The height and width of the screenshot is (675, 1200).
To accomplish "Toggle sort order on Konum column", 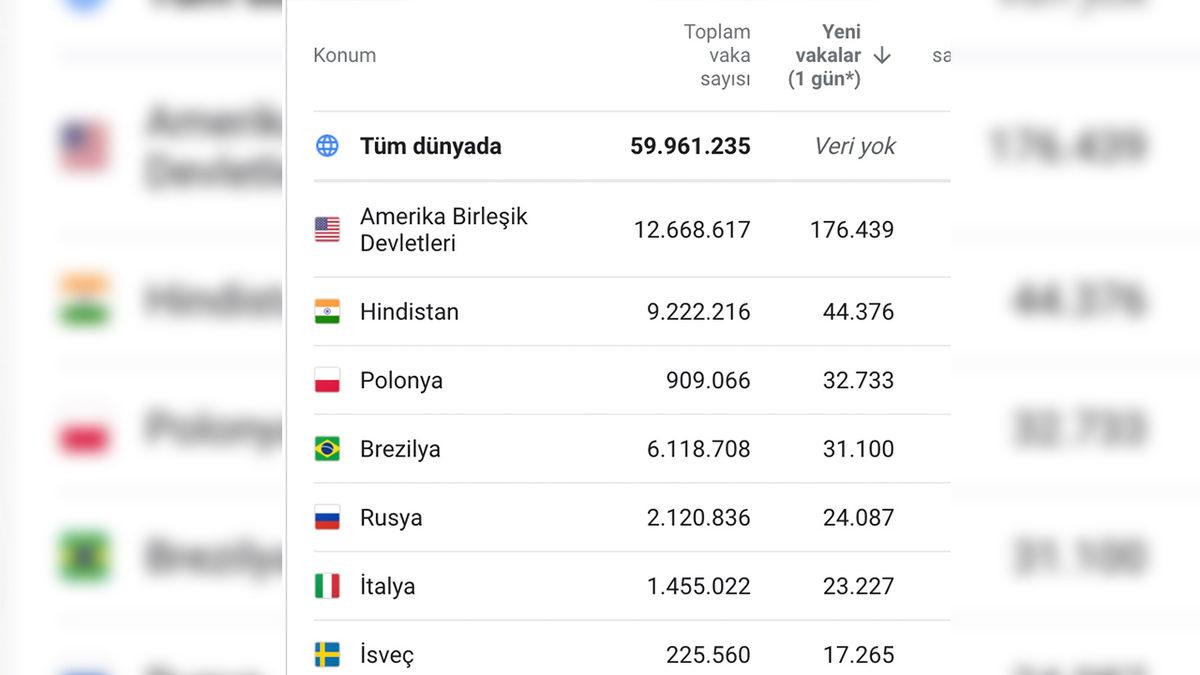I will [345, 55].
